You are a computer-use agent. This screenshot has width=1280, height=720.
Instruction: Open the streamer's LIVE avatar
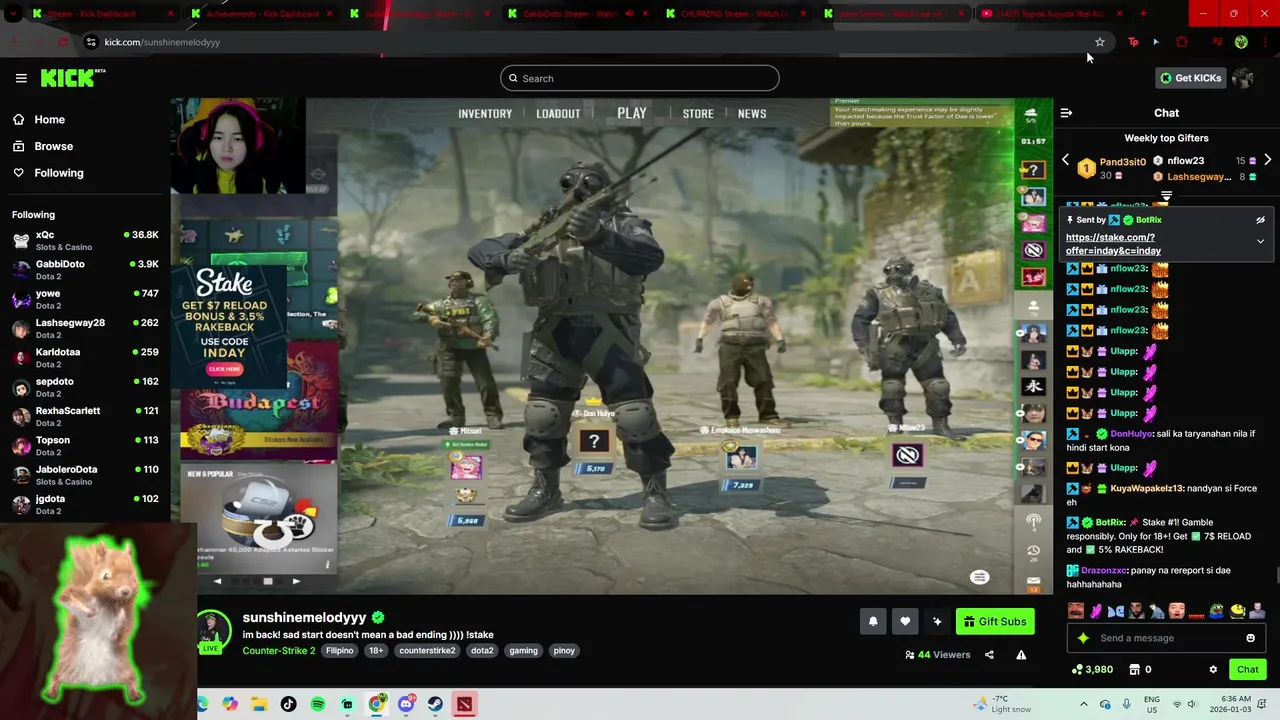point(212,632)
